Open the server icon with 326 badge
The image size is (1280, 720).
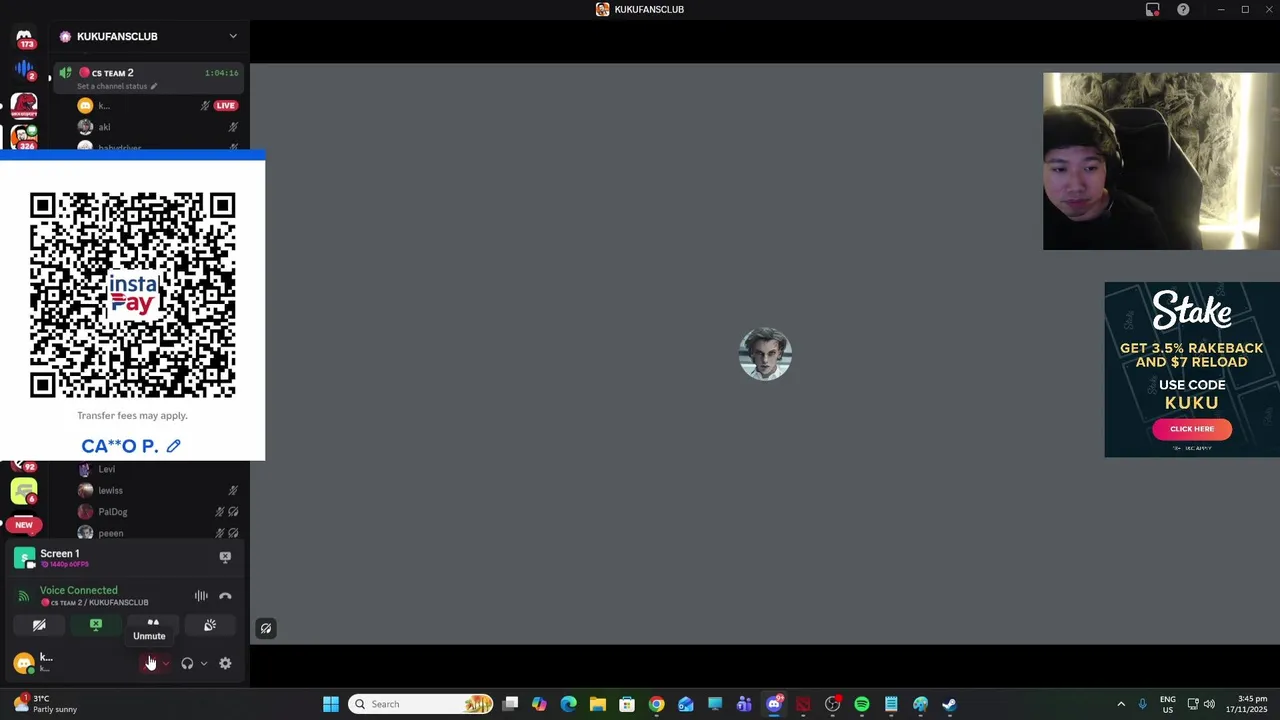[x=24, y=137]
